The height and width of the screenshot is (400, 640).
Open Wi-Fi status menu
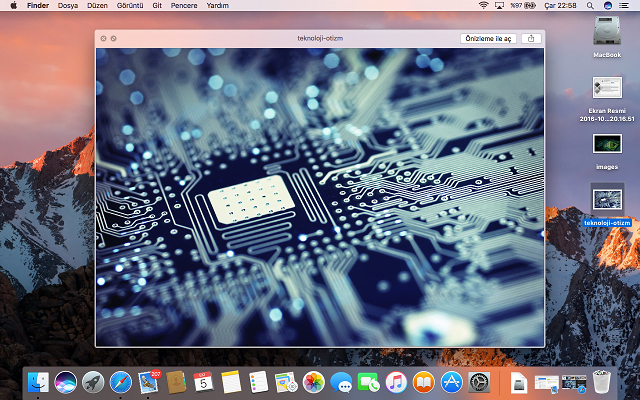point(484,5)
